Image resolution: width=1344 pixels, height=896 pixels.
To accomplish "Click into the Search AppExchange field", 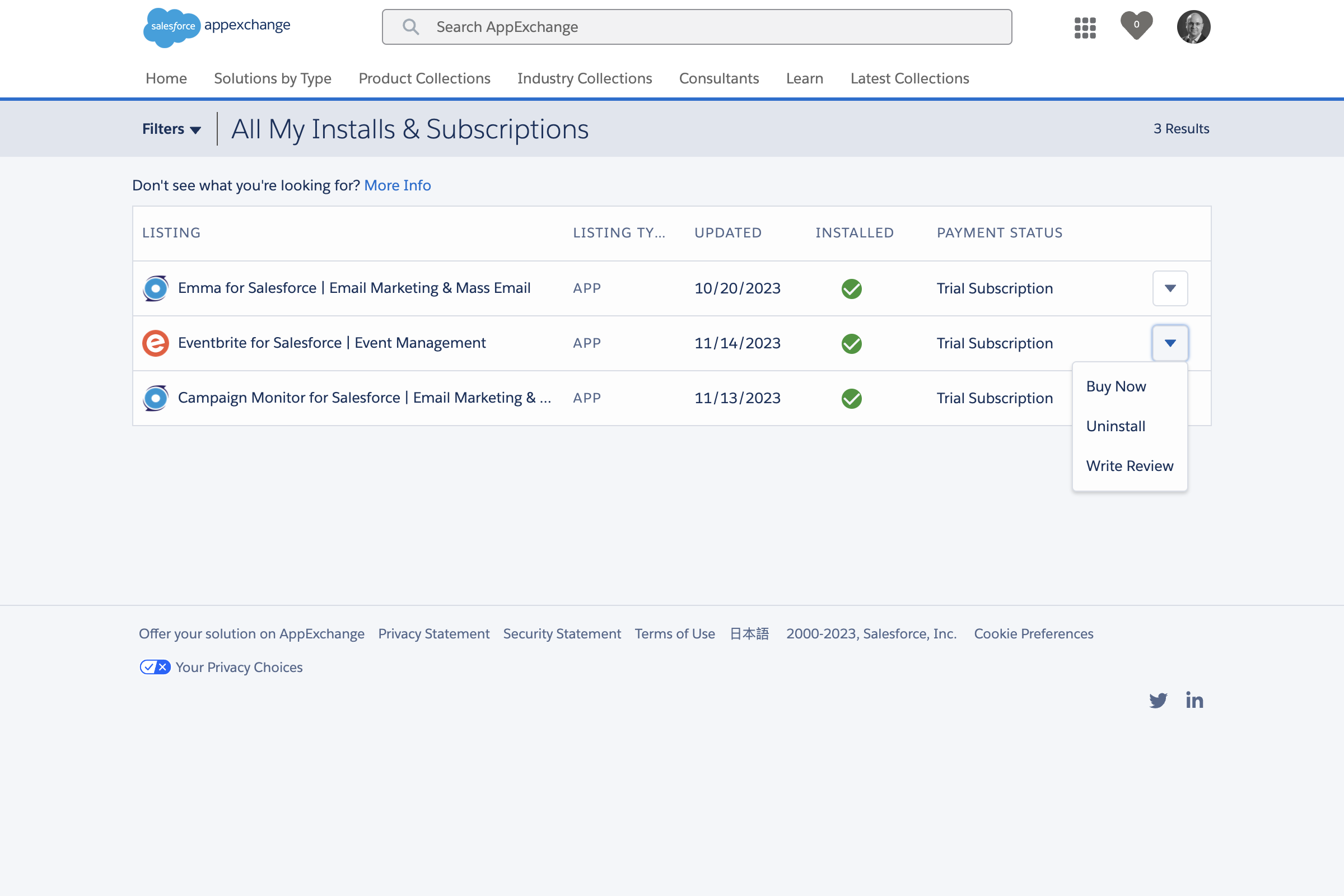I will [697, 27].
